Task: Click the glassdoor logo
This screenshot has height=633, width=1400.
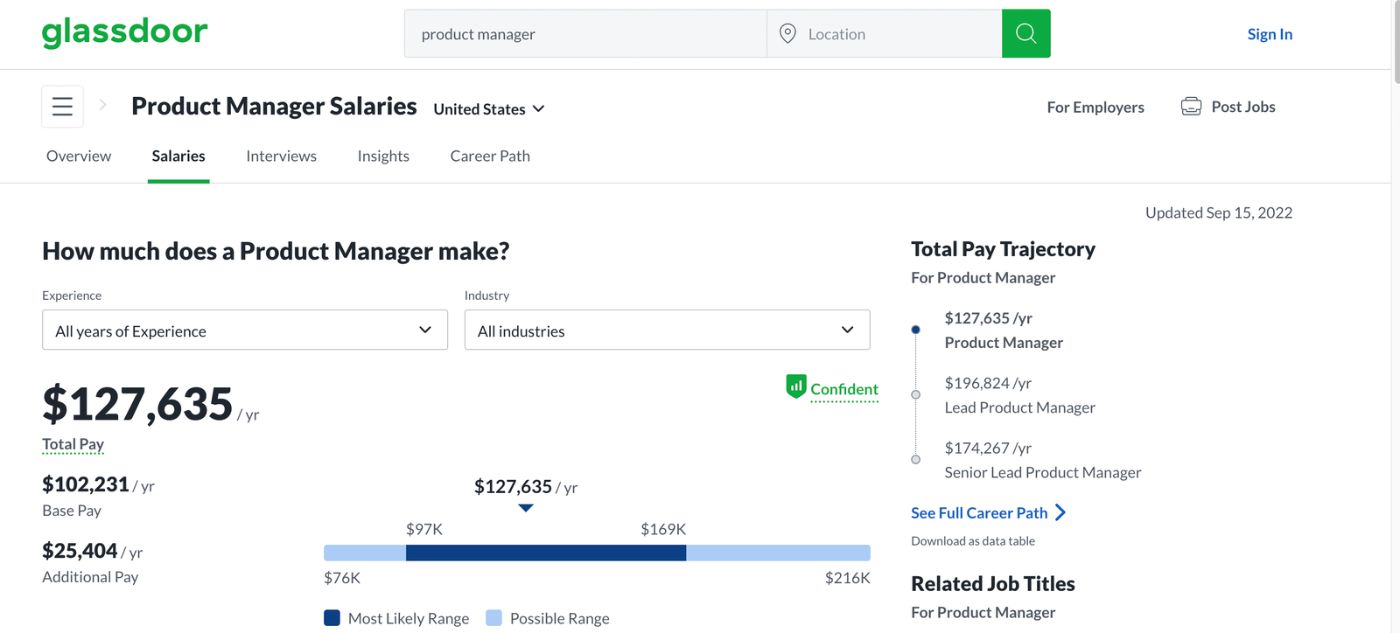Action: (124, 31)
